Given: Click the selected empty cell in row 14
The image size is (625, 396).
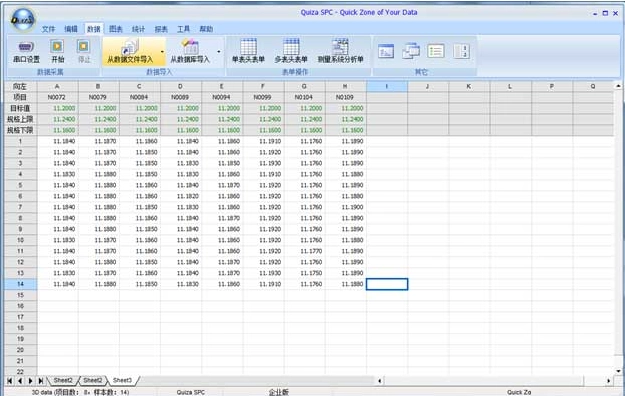Looking at the screenshot, I should point(387,284).
